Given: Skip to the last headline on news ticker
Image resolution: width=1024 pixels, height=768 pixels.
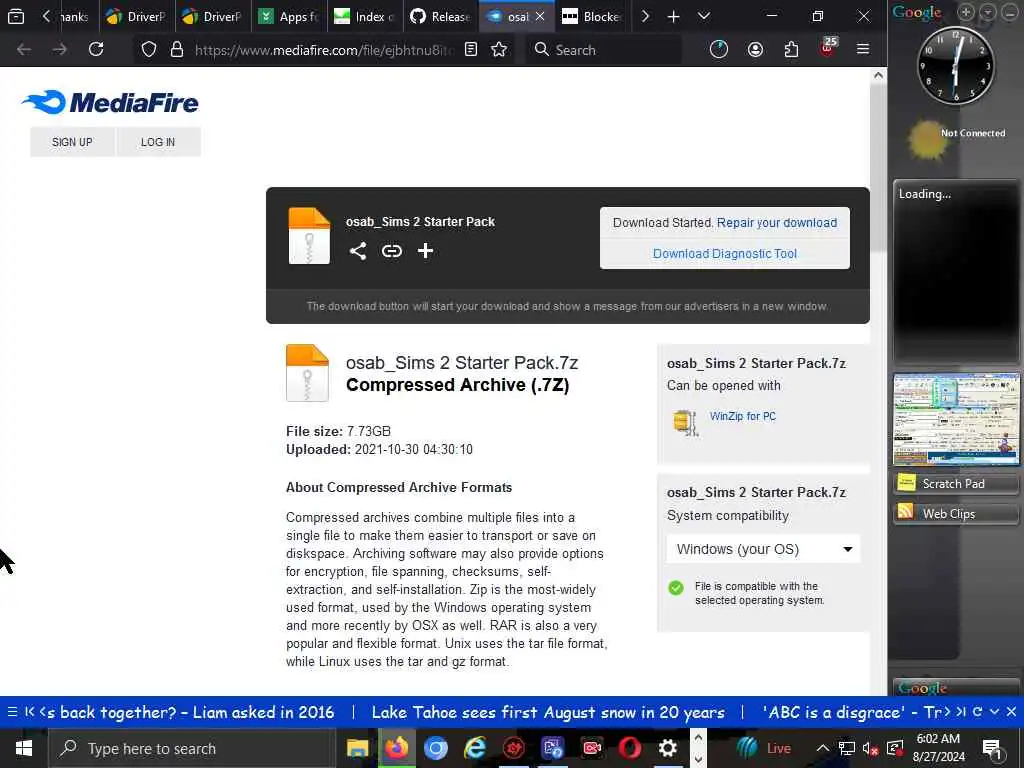Looking at the screenshot, I should pos(961,712).
